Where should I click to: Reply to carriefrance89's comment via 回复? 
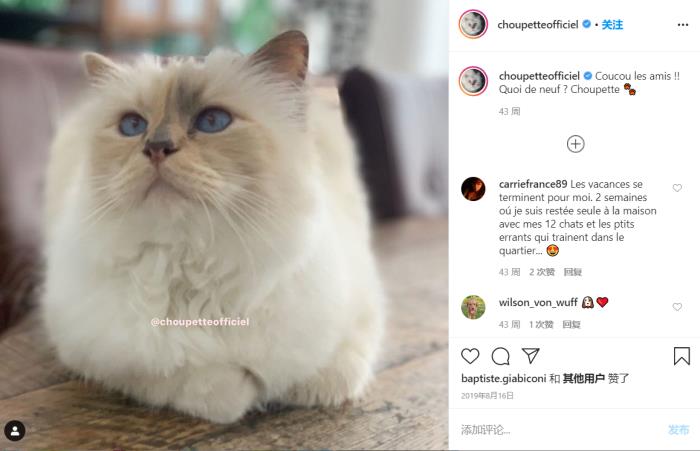tap(573, 272)
